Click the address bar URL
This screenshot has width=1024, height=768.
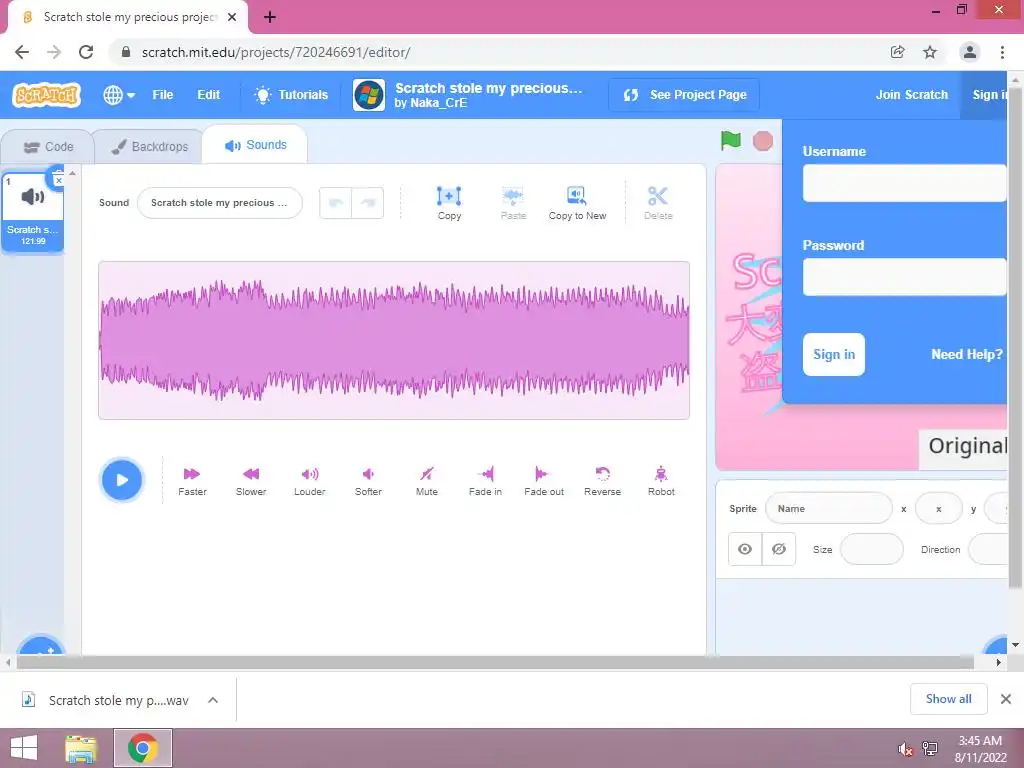pos(276,52)
